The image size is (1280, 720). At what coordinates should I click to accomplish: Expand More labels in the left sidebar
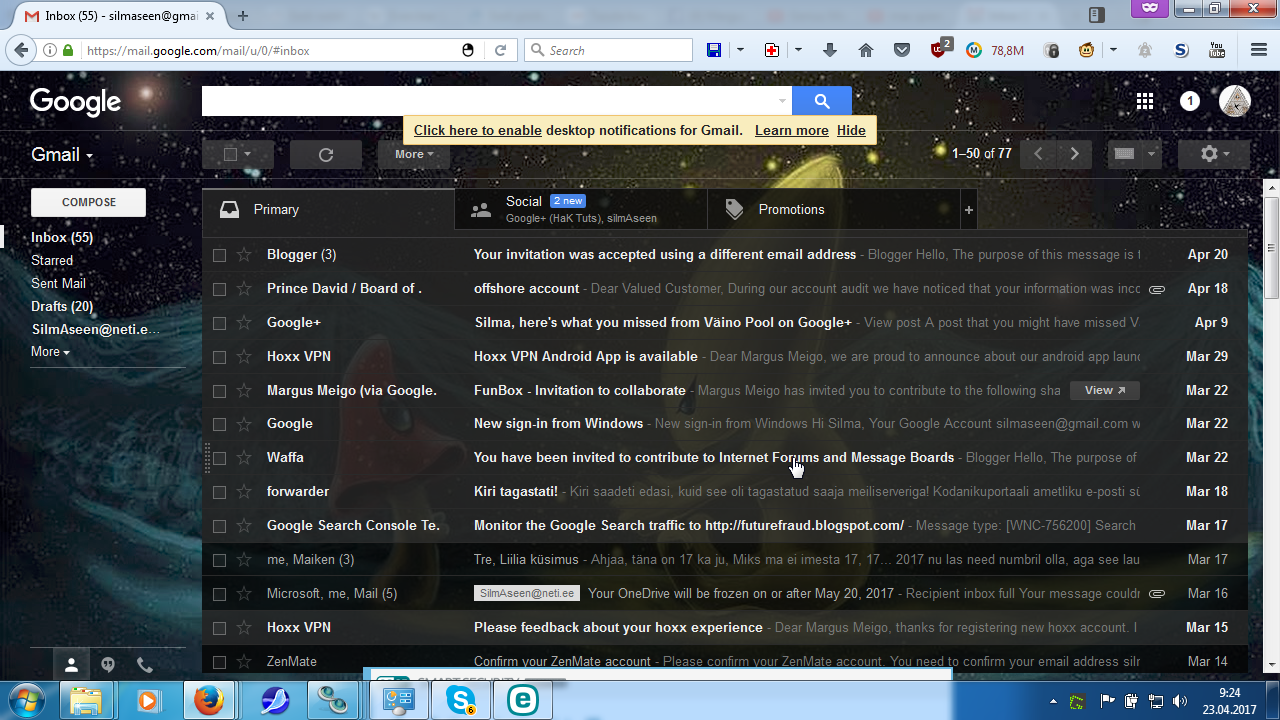50,352
